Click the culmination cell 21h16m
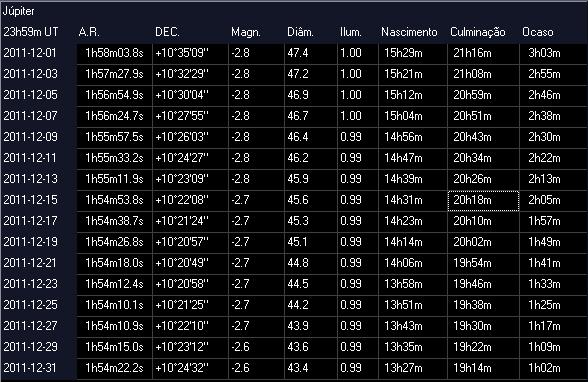588x382 pixels. tap(483, 53)
